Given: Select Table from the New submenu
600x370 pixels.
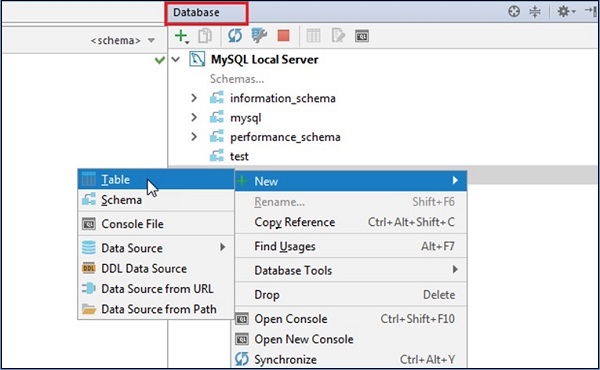Looking at the screenshot, I should pos(156,179).
